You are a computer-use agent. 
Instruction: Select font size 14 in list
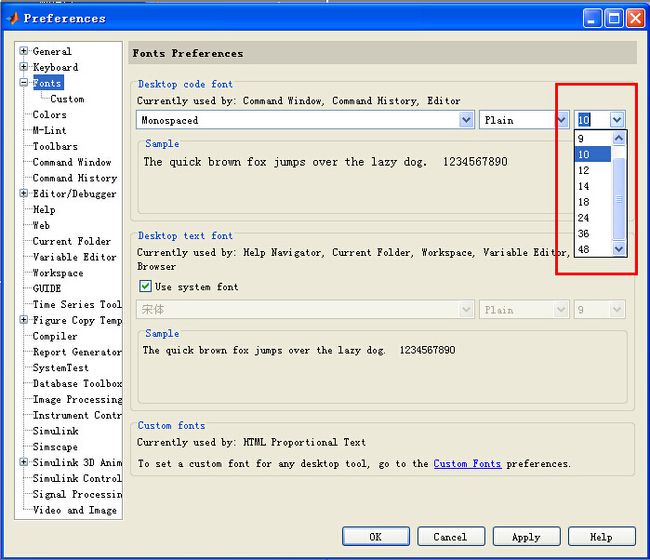click(593, 186)
